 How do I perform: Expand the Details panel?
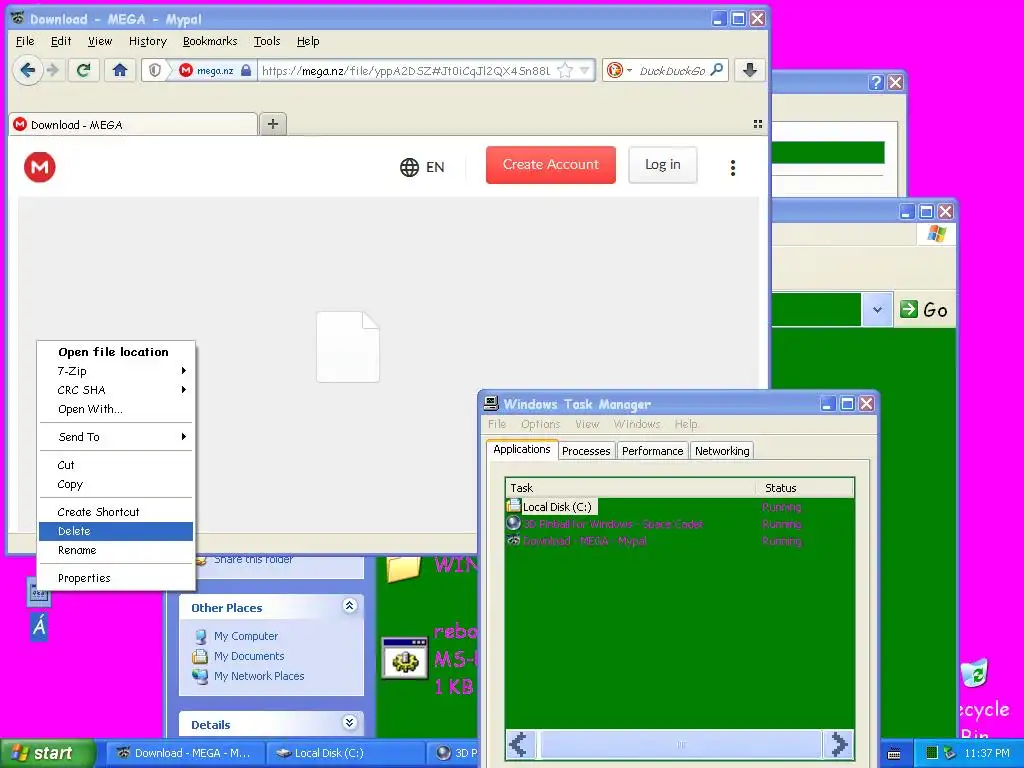pyautogui.click(x=349, y=722)
